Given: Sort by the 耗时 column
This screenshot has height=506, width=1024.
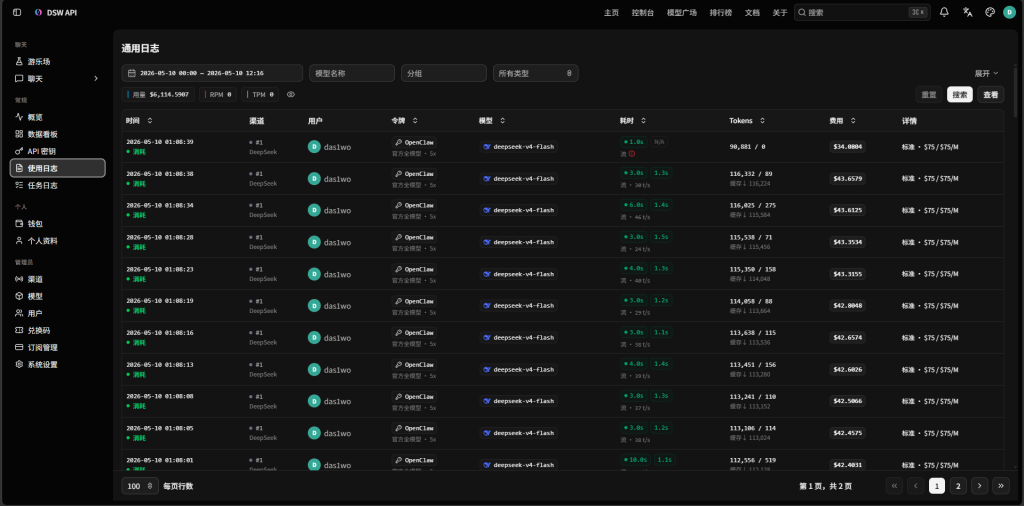Looking at the screenshot, I should click(x=633, y=121).
